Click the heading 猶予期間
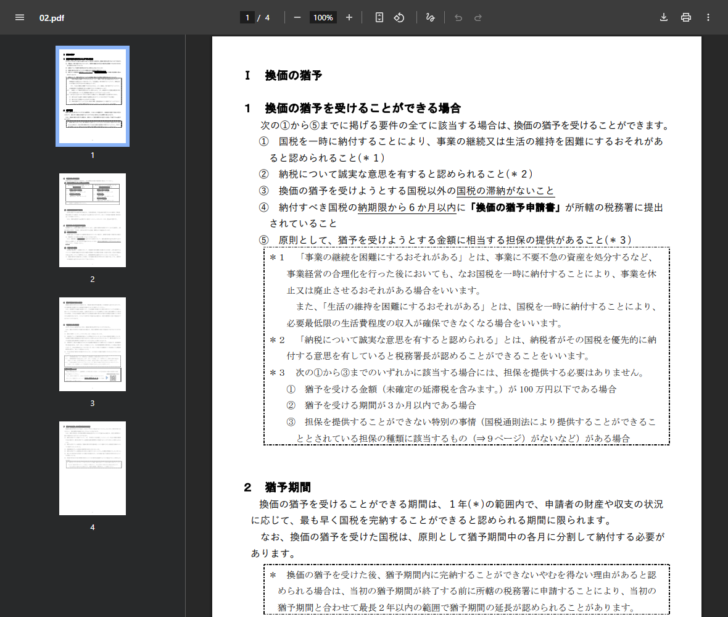The width and height of the screenshot is (728, 617). point(288,487)
